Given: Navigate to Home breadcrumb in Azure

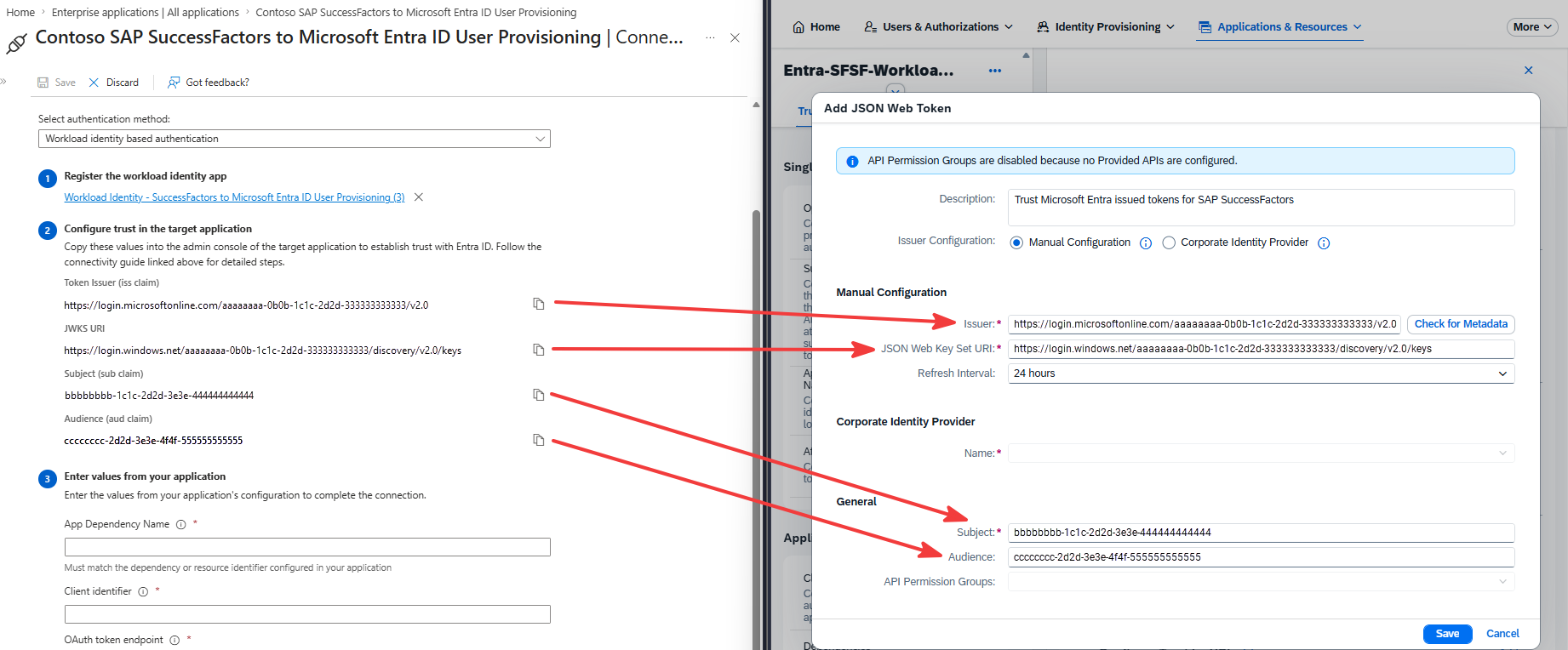Looking at the screenshot, I should [20, 13].
